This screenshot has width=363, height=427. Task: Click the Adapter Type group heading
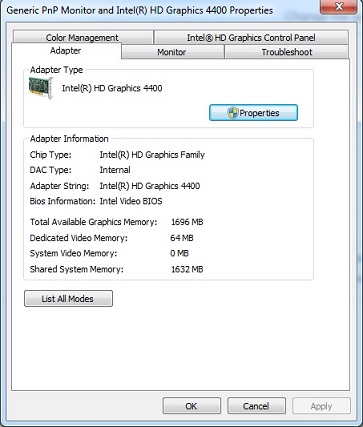(x=56, y=70)
